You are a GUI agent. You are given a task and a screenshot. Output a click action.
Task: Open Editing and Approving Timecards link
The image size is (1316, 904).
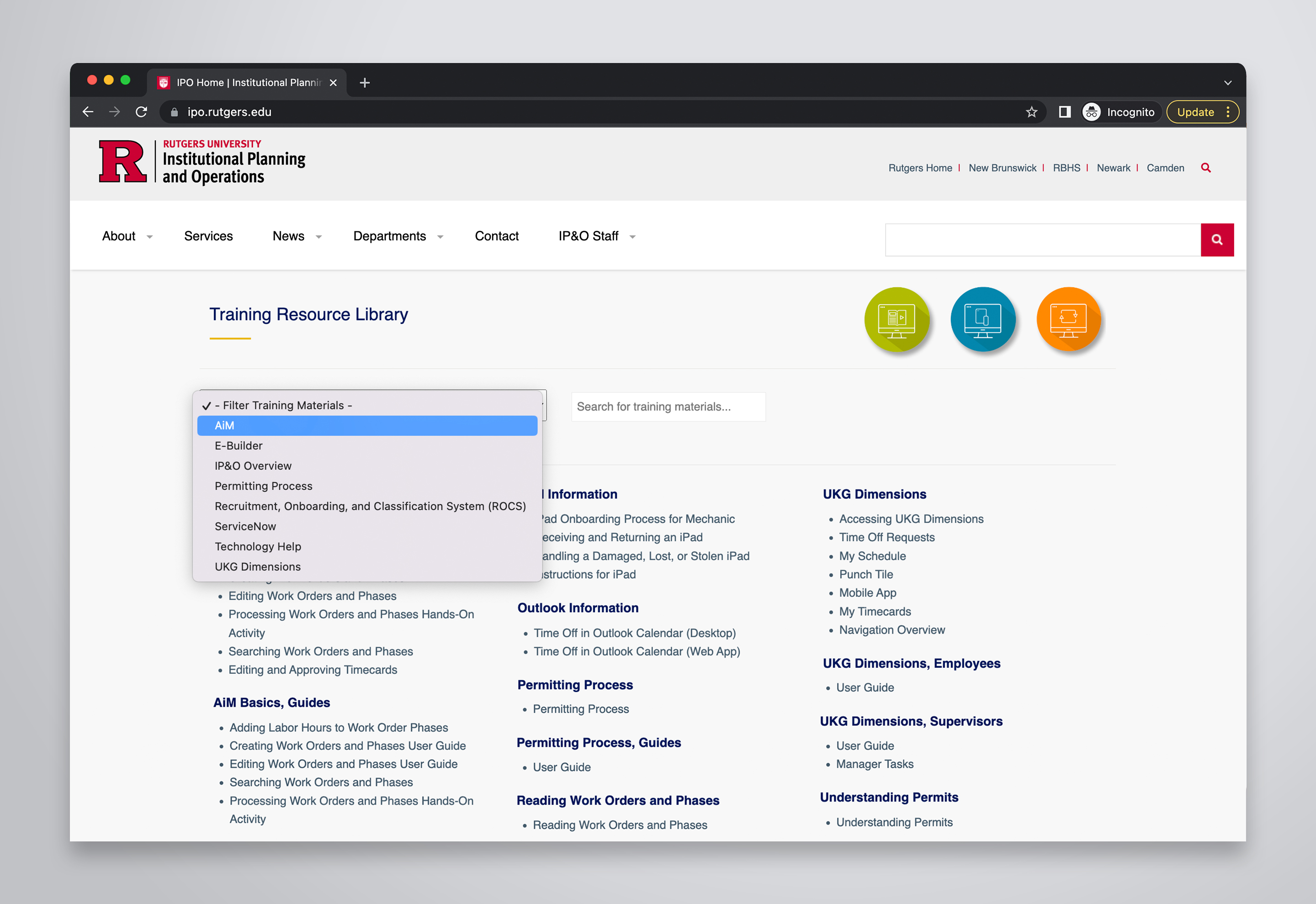pyautogui.click(x=313, y=670)
